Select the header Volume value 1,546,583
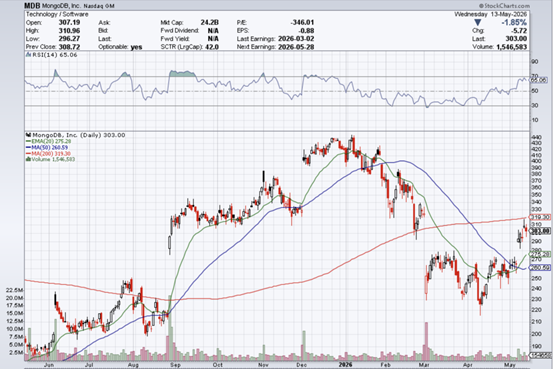 point(511,47)
